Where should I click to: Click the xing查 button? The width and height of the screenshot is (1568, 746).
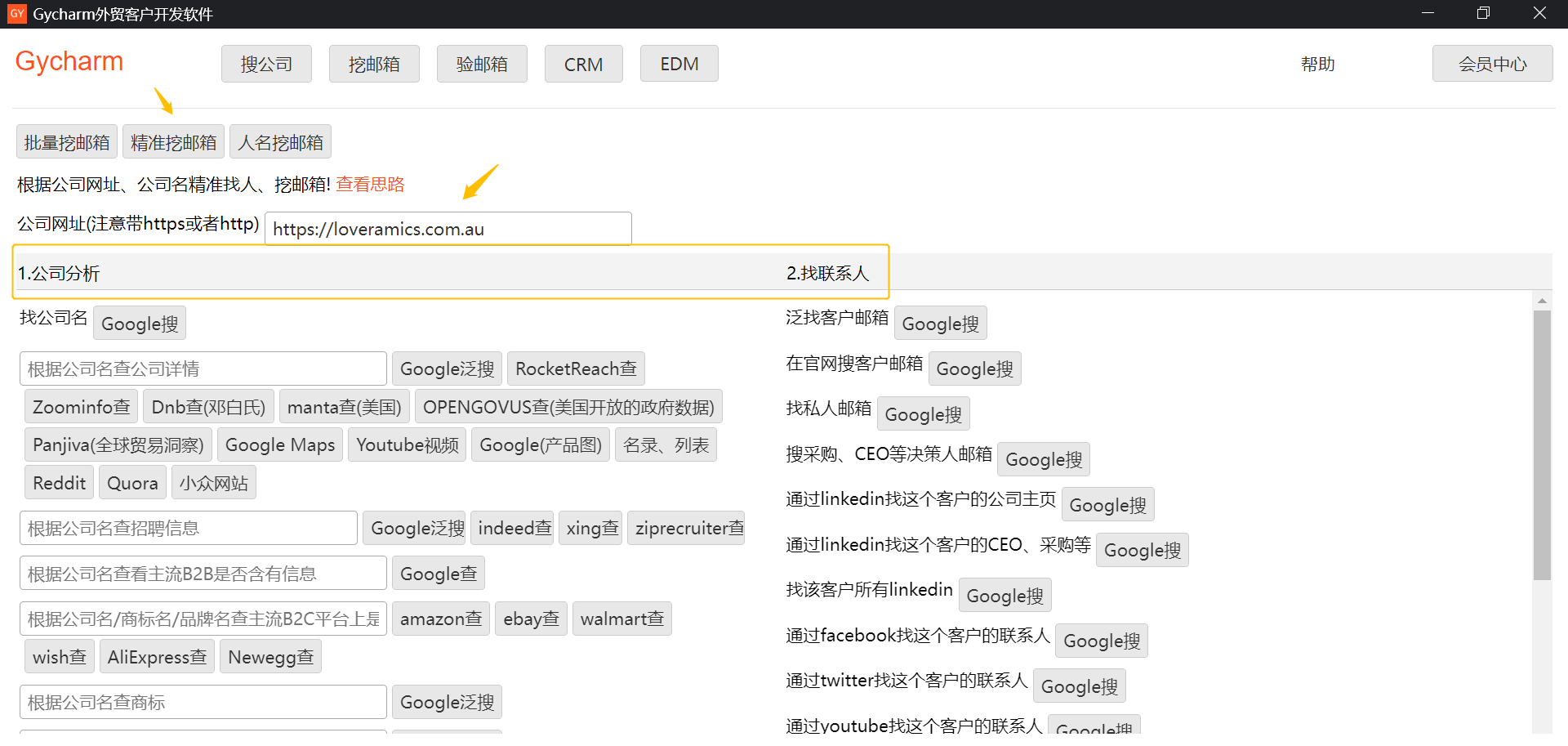click(590, 529)
